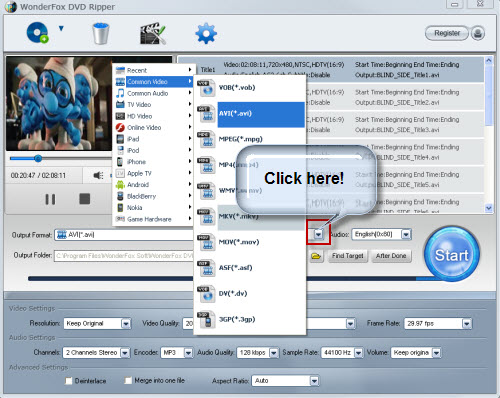Screen dimensions: 500x398
Task: Select Common Video menu entry
Action: tap(153, 82)
